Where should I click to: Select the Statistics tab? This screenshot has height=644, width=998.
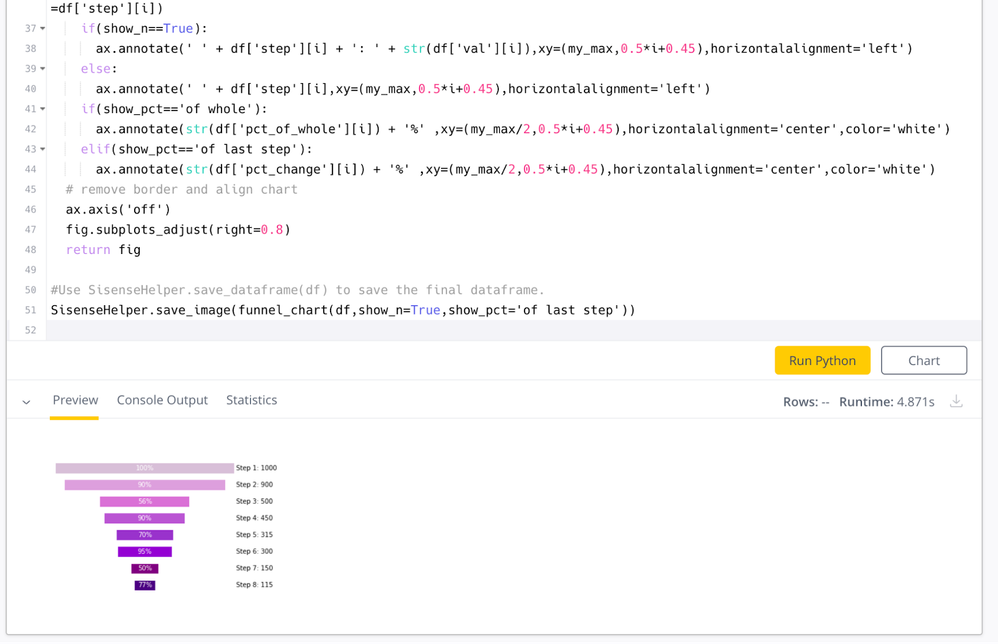pyautogui.click(x=251, y=400)
